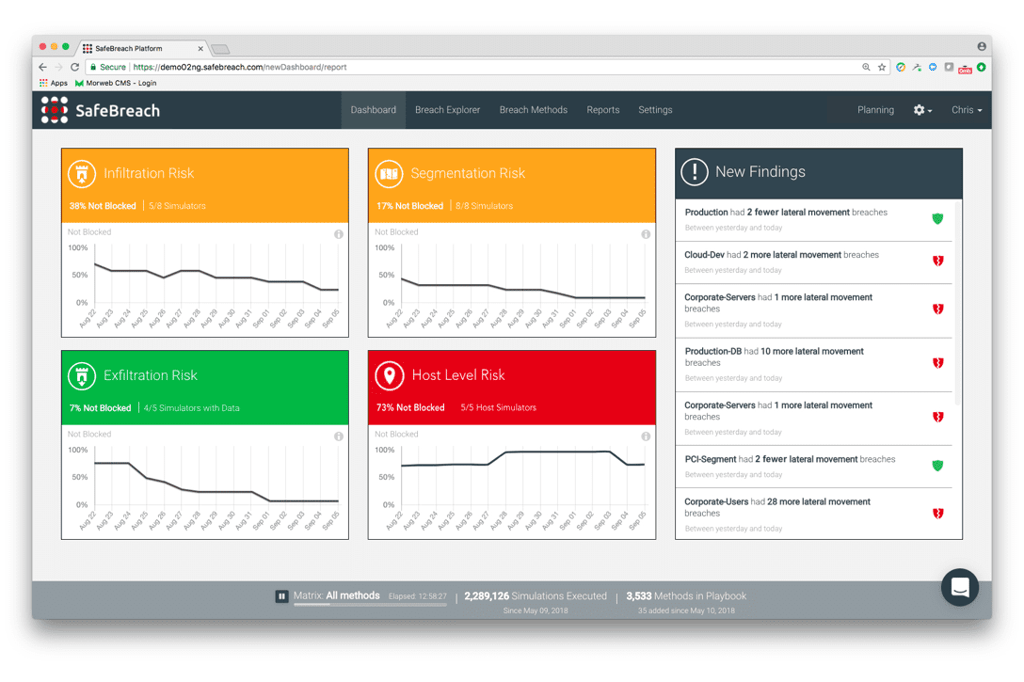
Task: Click '4/5 Simulators with Data' text
Action: [x=191, y=408]
